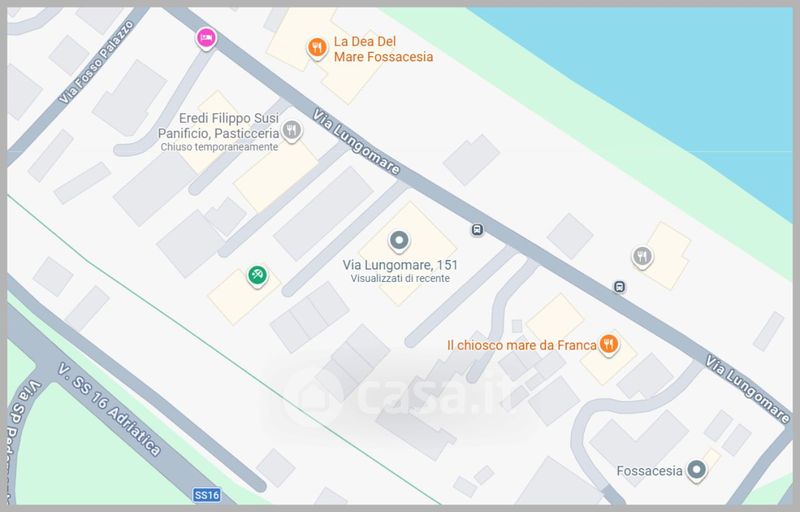Image resolution: width=800 pixels, height=512 pixels.
Task: Open La Dea Del Mare restaurant pin
Action: 317,48
